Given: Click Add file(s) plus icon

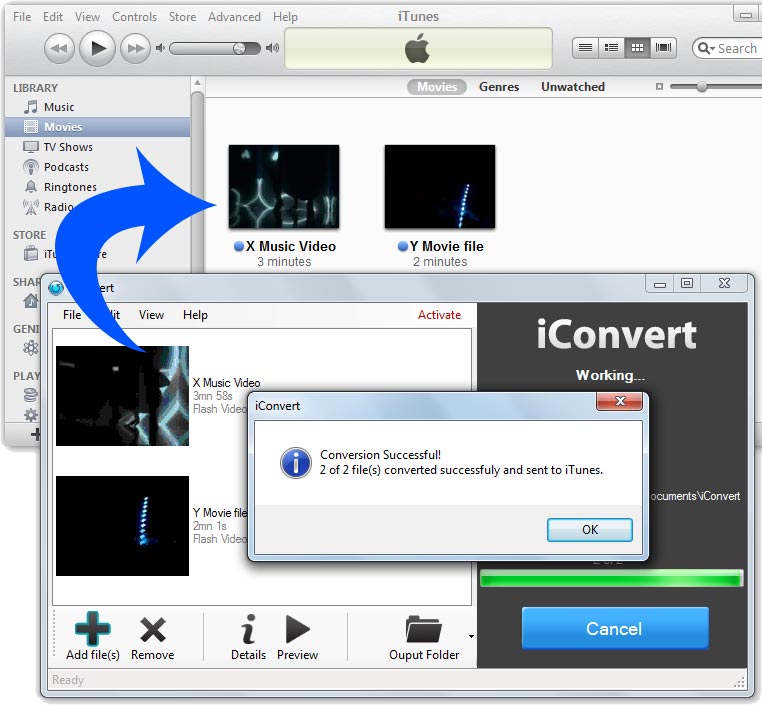Looking at the screenshot, I should (92, 629).
